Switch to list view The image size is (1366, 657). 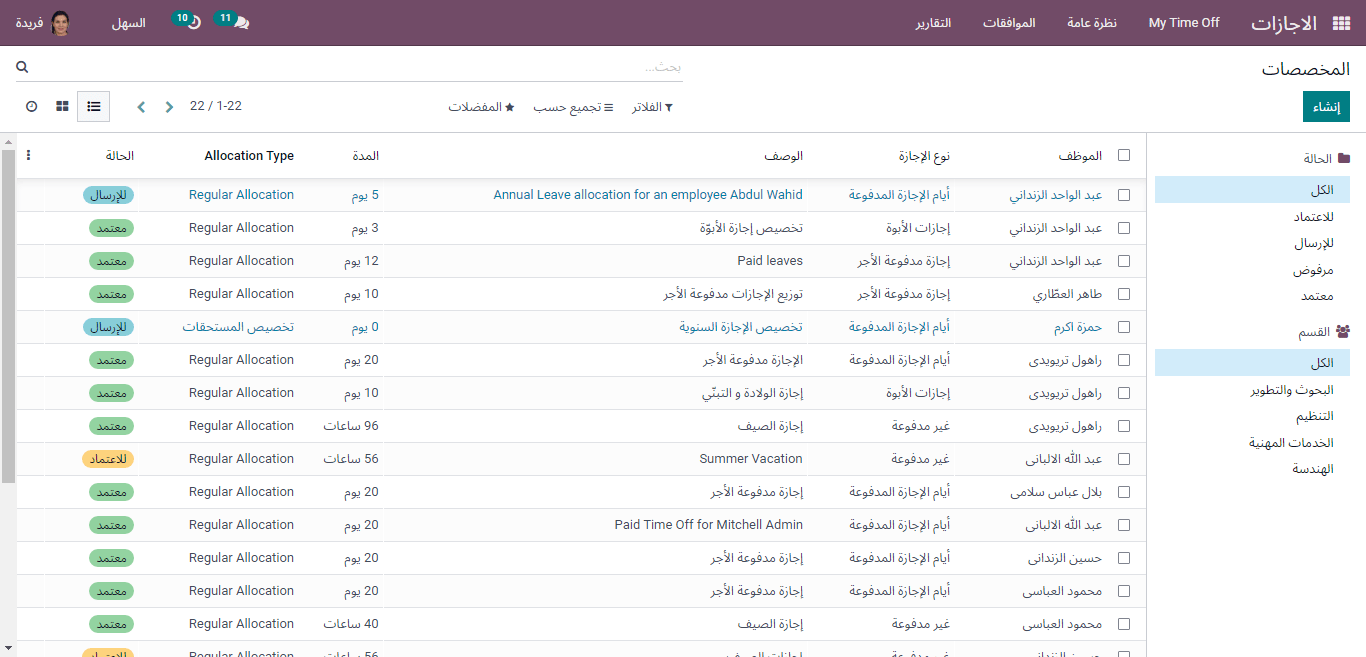pyautogui.click(x=93, y=106)
